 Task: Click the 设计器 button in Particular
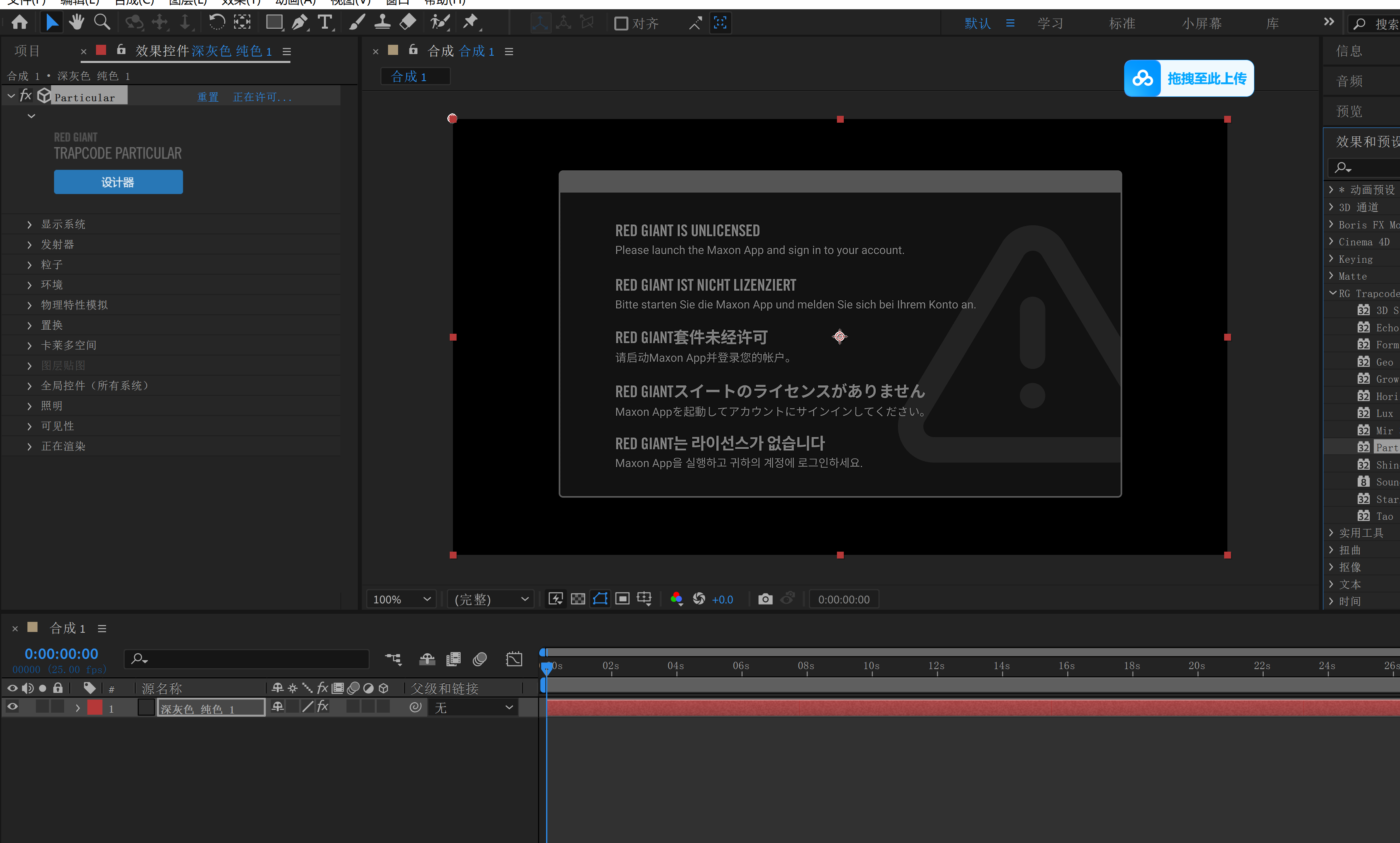(x=118, y=182)
